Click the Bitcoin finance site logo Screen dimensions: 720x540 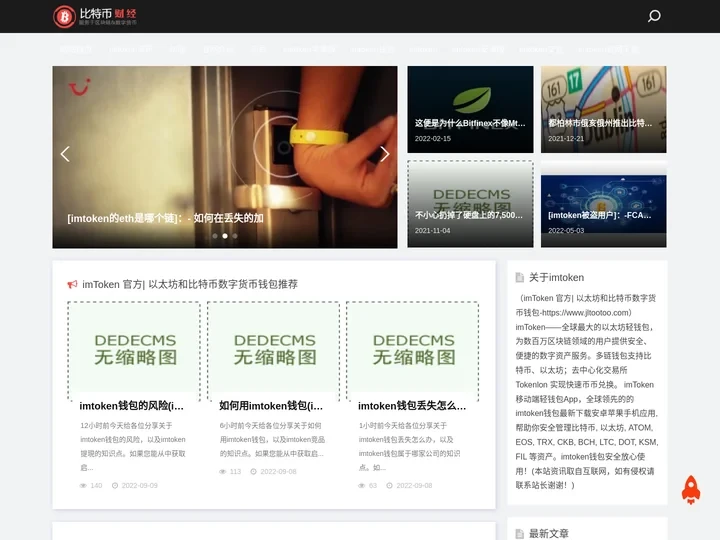click(95, 16)
